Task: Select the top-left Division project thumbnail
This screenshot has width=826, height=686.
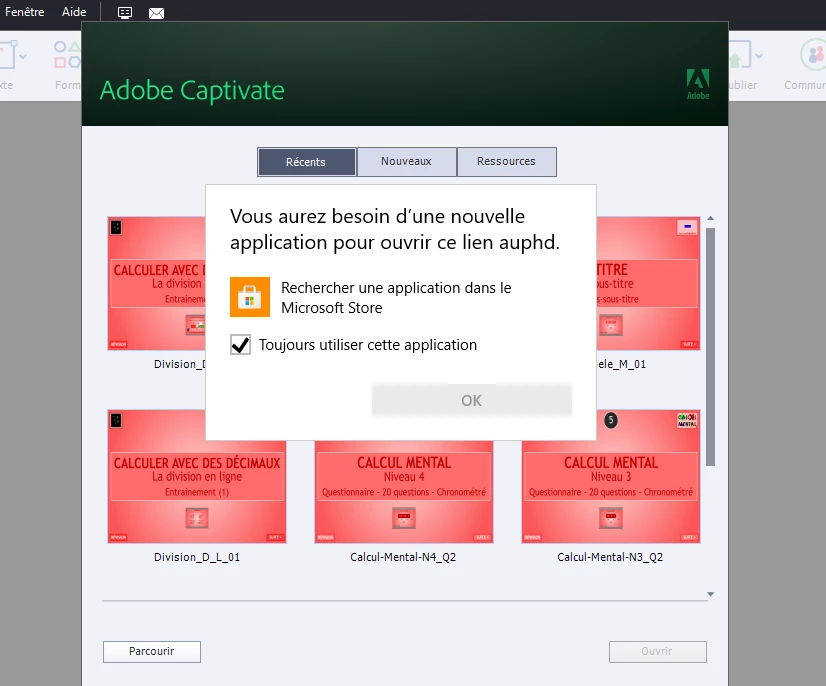Action: 156,283
